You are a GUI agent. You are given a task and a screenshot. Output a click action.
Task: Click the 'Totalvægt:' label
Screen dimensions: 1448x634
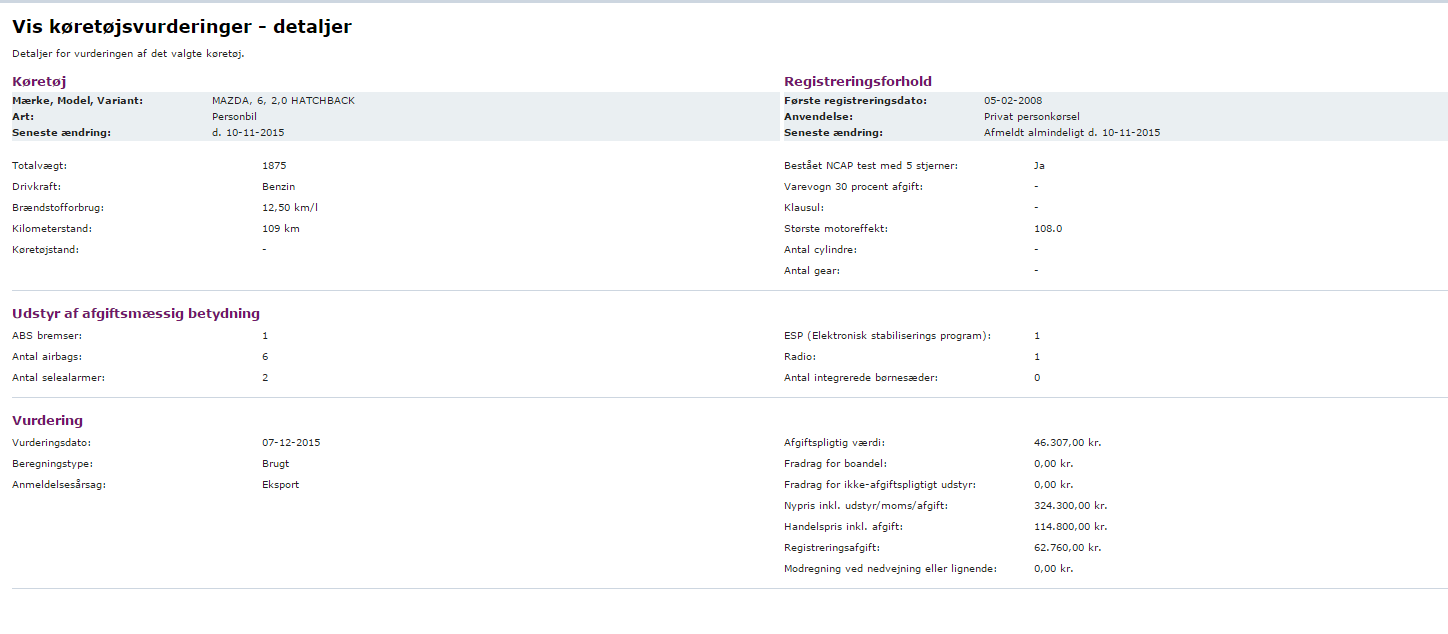point(39,165)
